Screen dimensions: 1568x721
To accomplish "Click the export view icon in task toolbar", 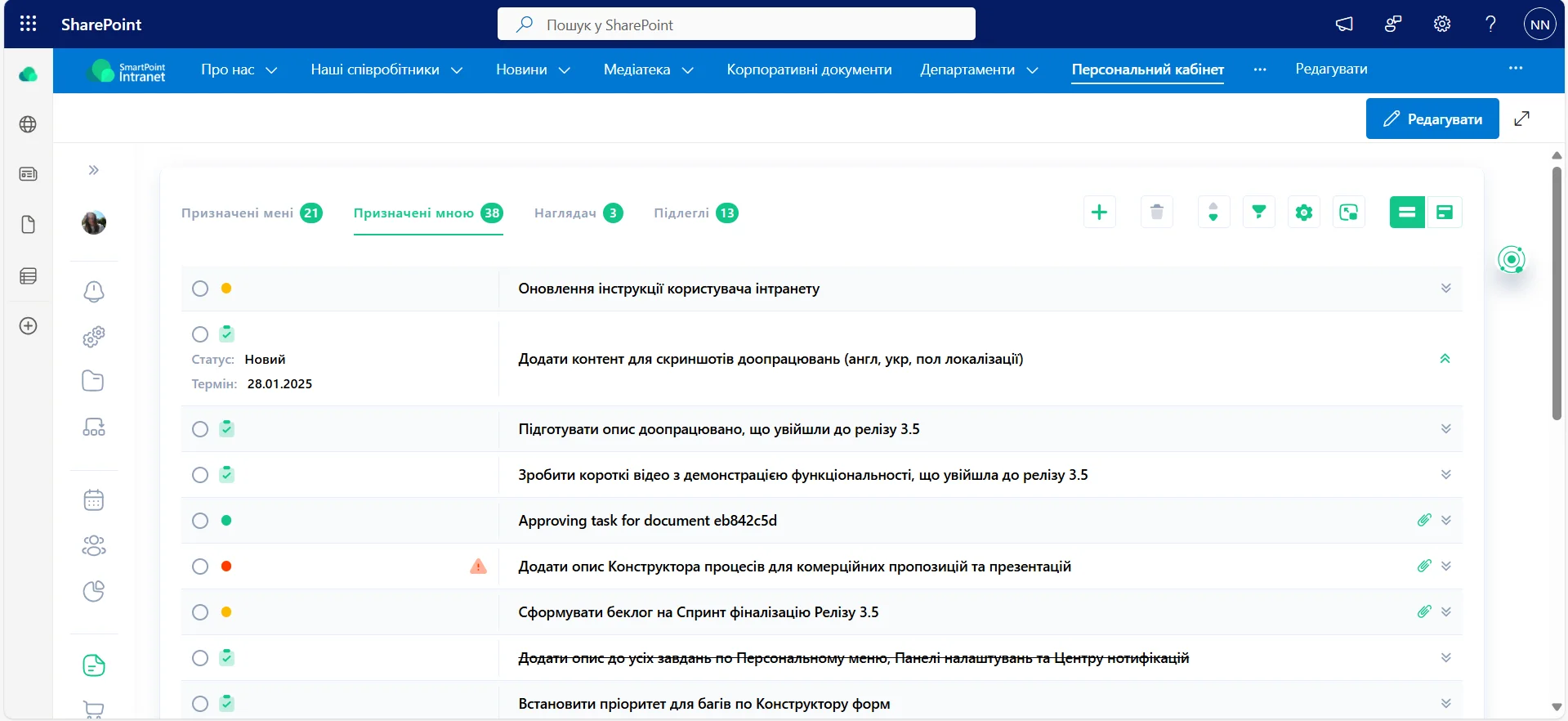I will (x=1349, y=213).
